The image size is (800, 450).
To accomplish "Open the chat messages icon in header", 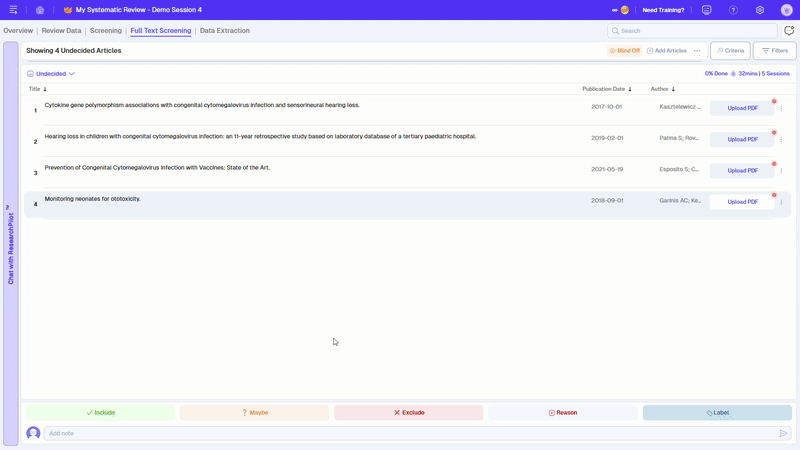I will (x=707, y=10).
